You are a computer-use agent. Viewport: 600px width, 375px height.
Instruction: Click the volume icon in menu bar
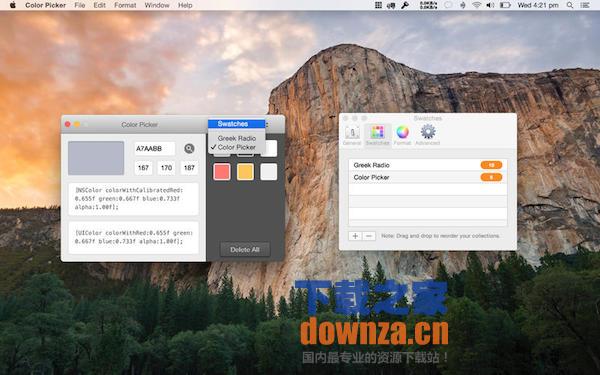coord(490,5)
